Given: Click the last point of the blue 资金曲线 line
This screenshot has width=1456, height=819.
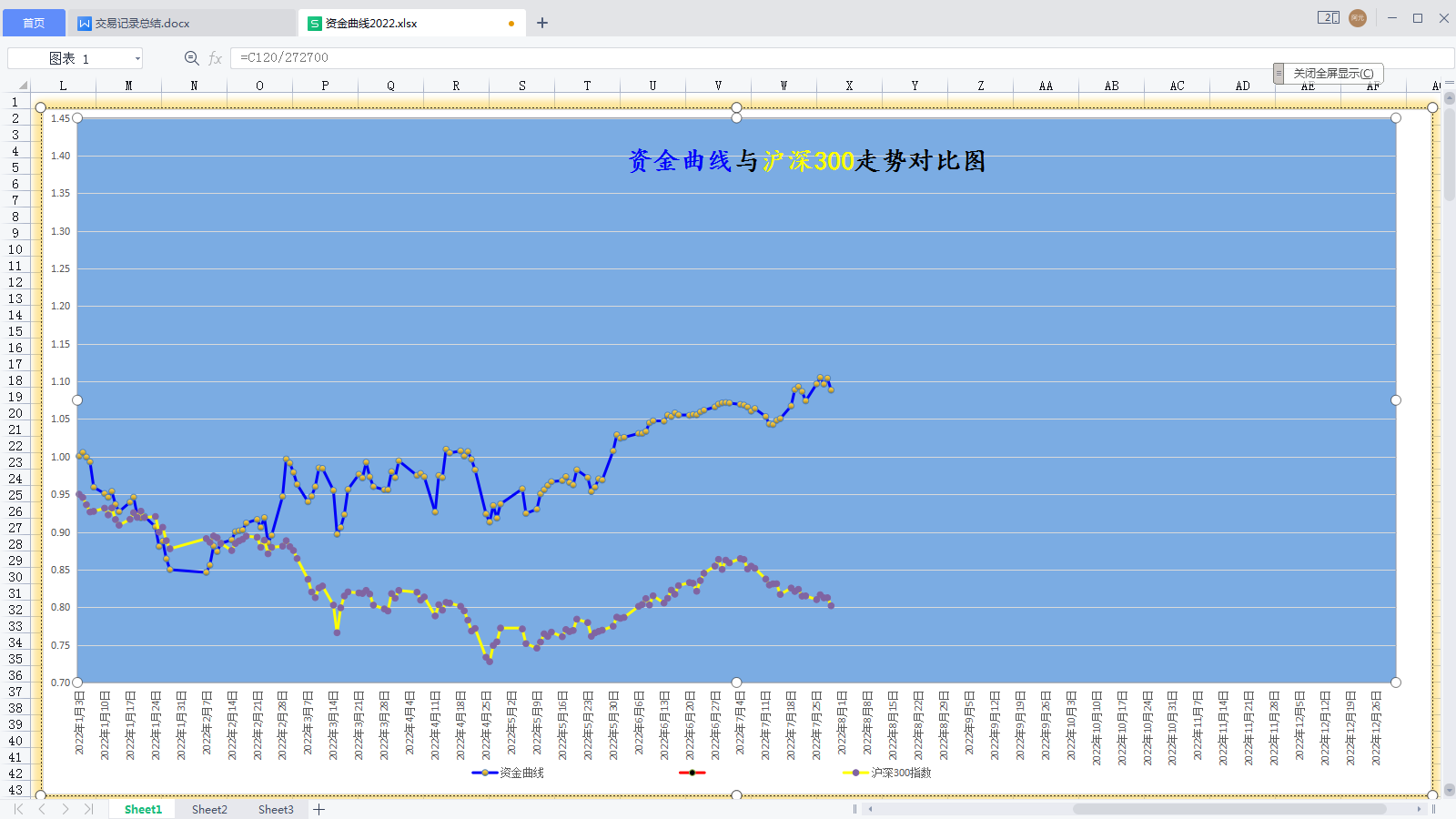Looking at the screenshot, I should point(831,389).
